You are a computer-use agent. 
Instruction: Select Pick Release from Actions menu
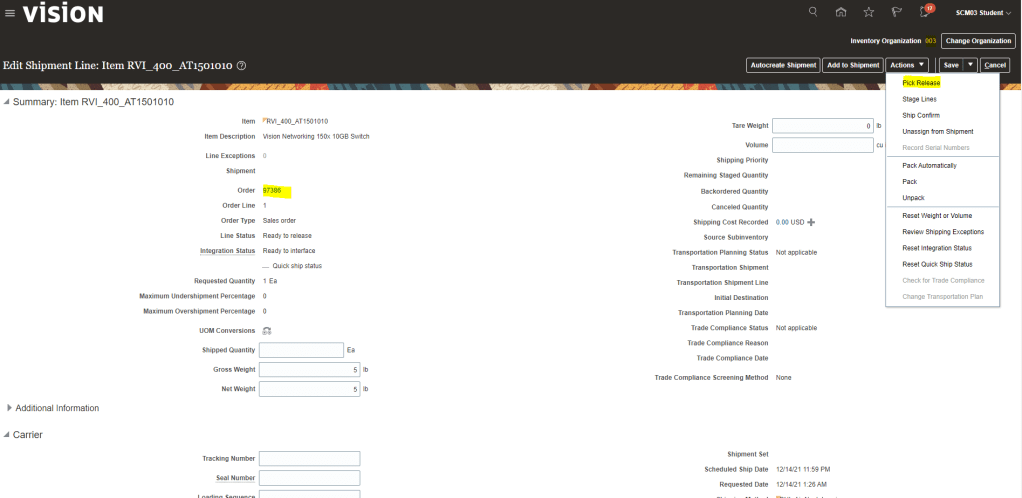[921, 83]
